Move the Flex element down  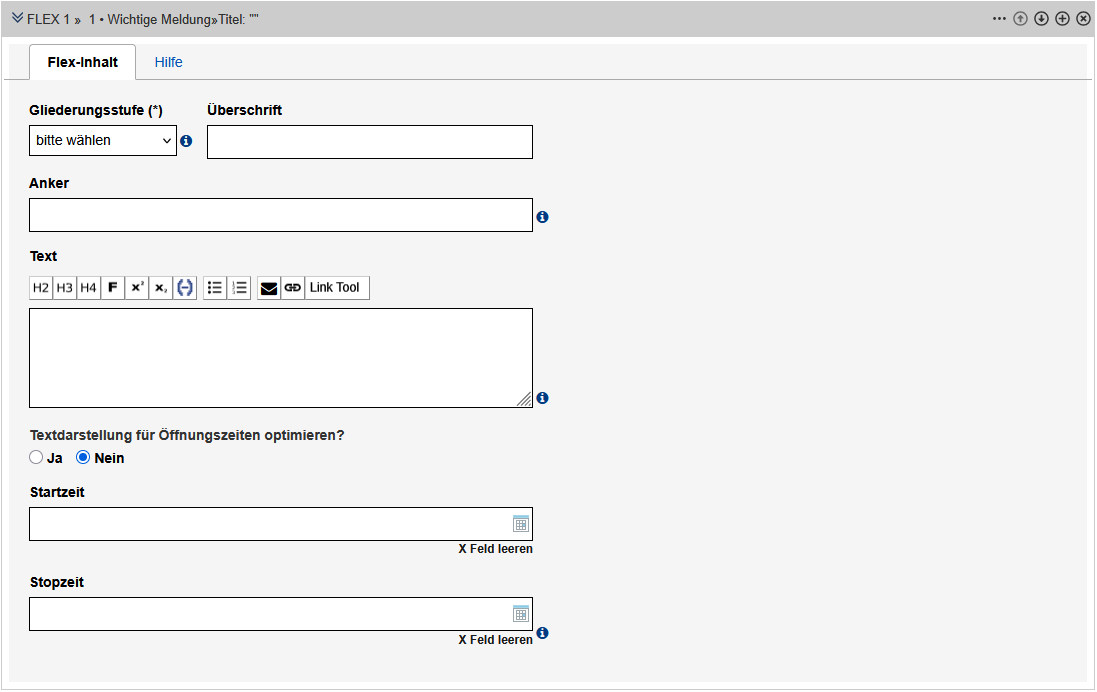coord(1041,19)
